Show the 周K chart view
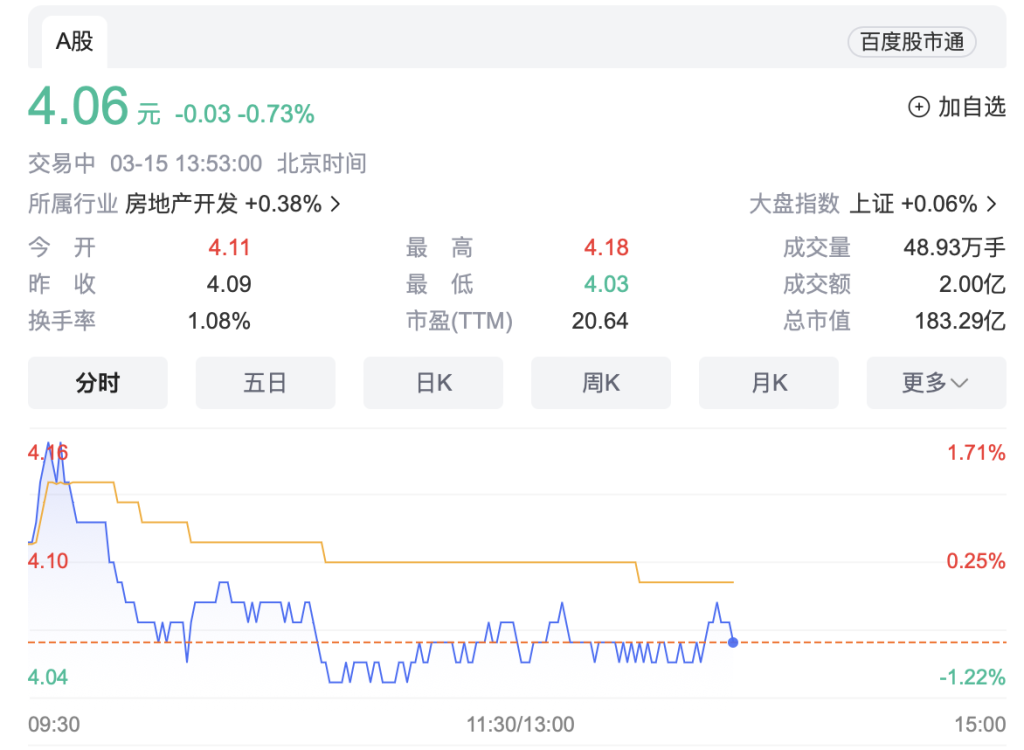Screen dimensions: 1024x750 (601, 383)
